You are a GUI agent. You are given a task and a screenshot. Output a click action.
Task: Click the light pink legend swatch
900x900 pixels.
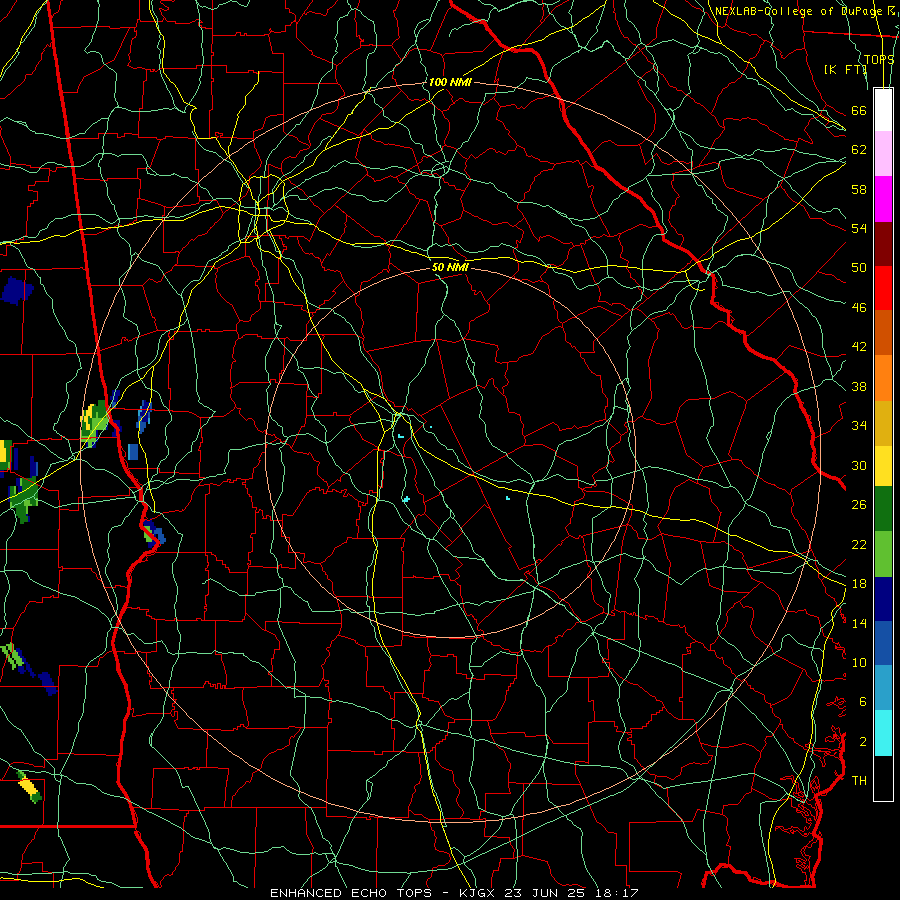coord(883,153)
